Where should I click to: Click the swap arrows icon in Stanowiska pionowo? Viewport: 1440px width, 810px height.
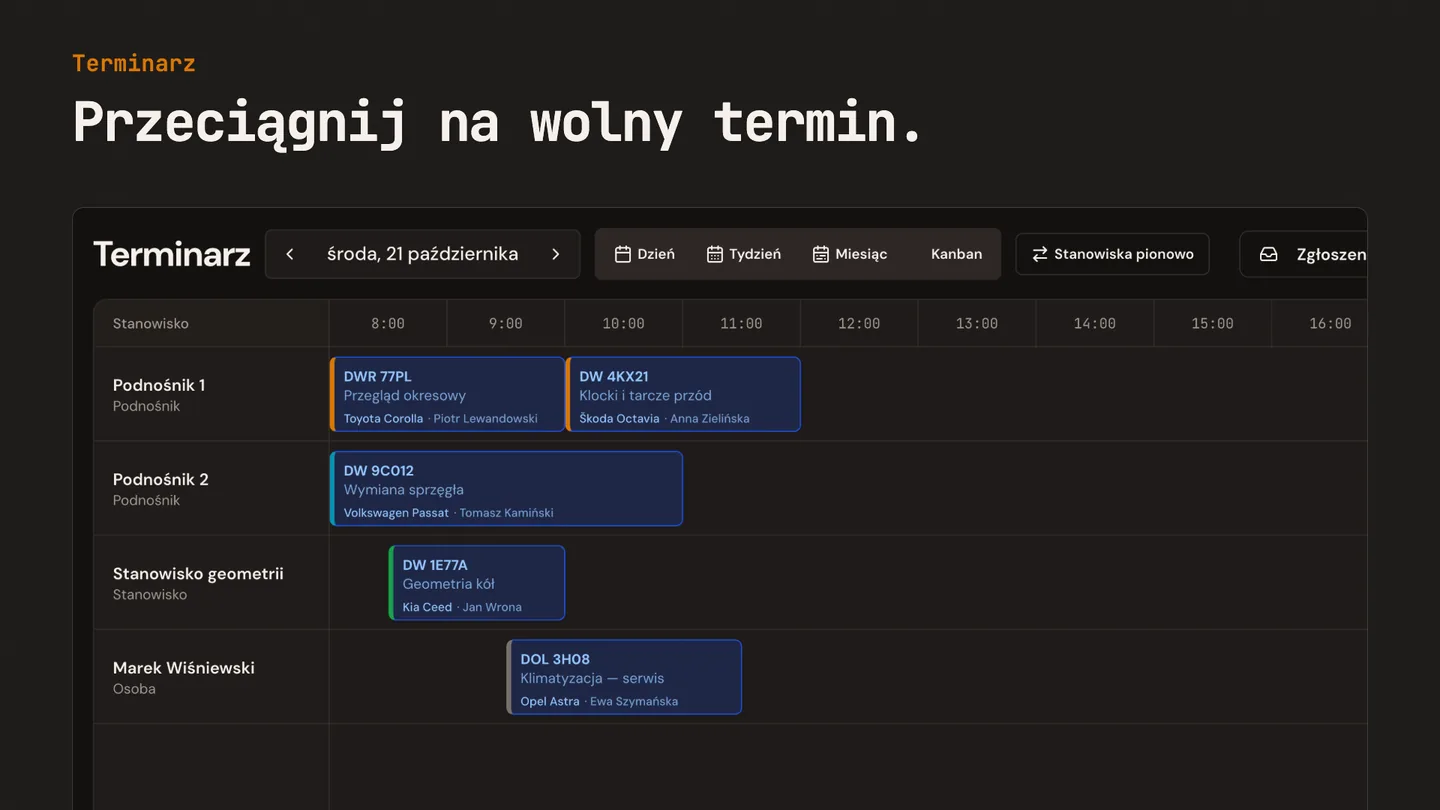1040,254
